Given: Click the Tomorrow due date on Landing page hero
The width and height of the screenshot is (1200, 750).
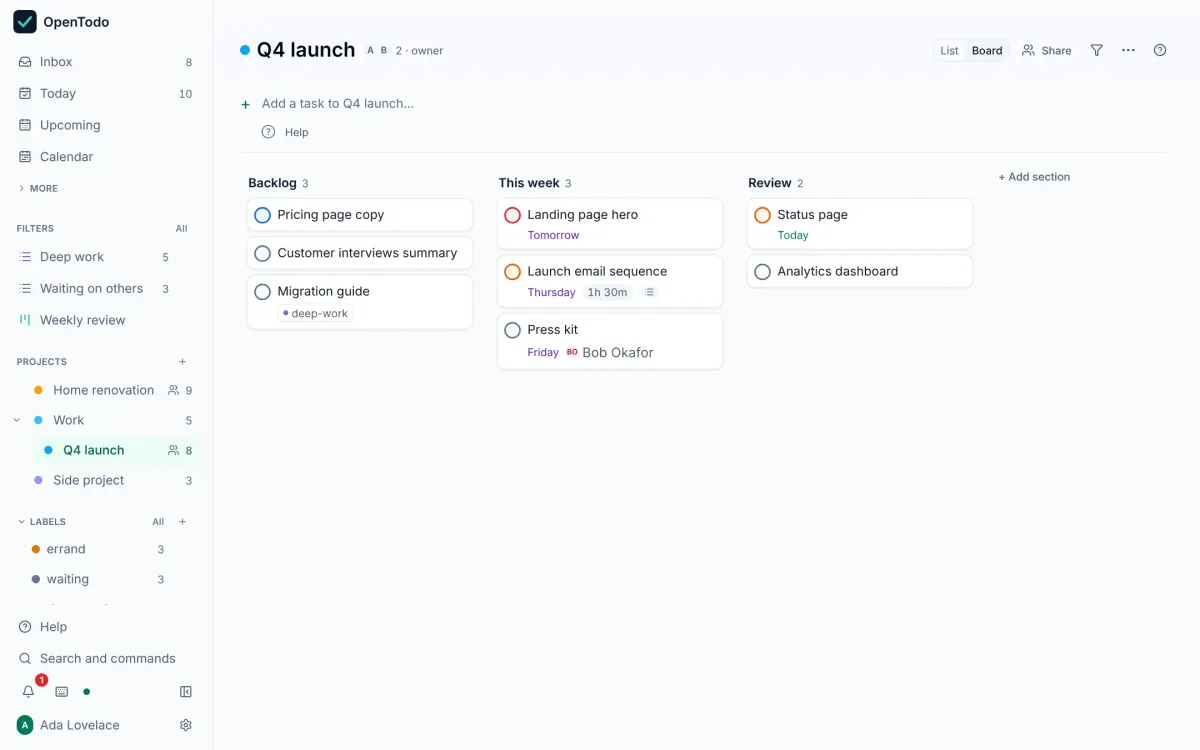Looking at the screenshot, I should tap(554, 235).
